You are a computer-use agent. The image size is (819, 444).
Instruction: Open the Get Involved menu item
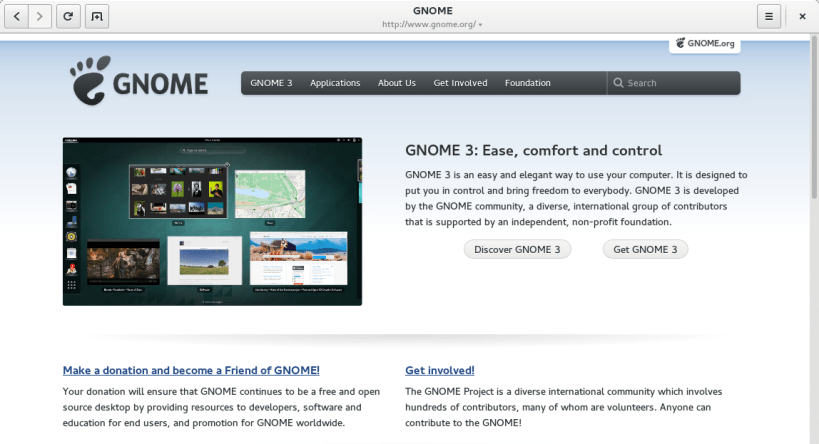pos(460,83)
